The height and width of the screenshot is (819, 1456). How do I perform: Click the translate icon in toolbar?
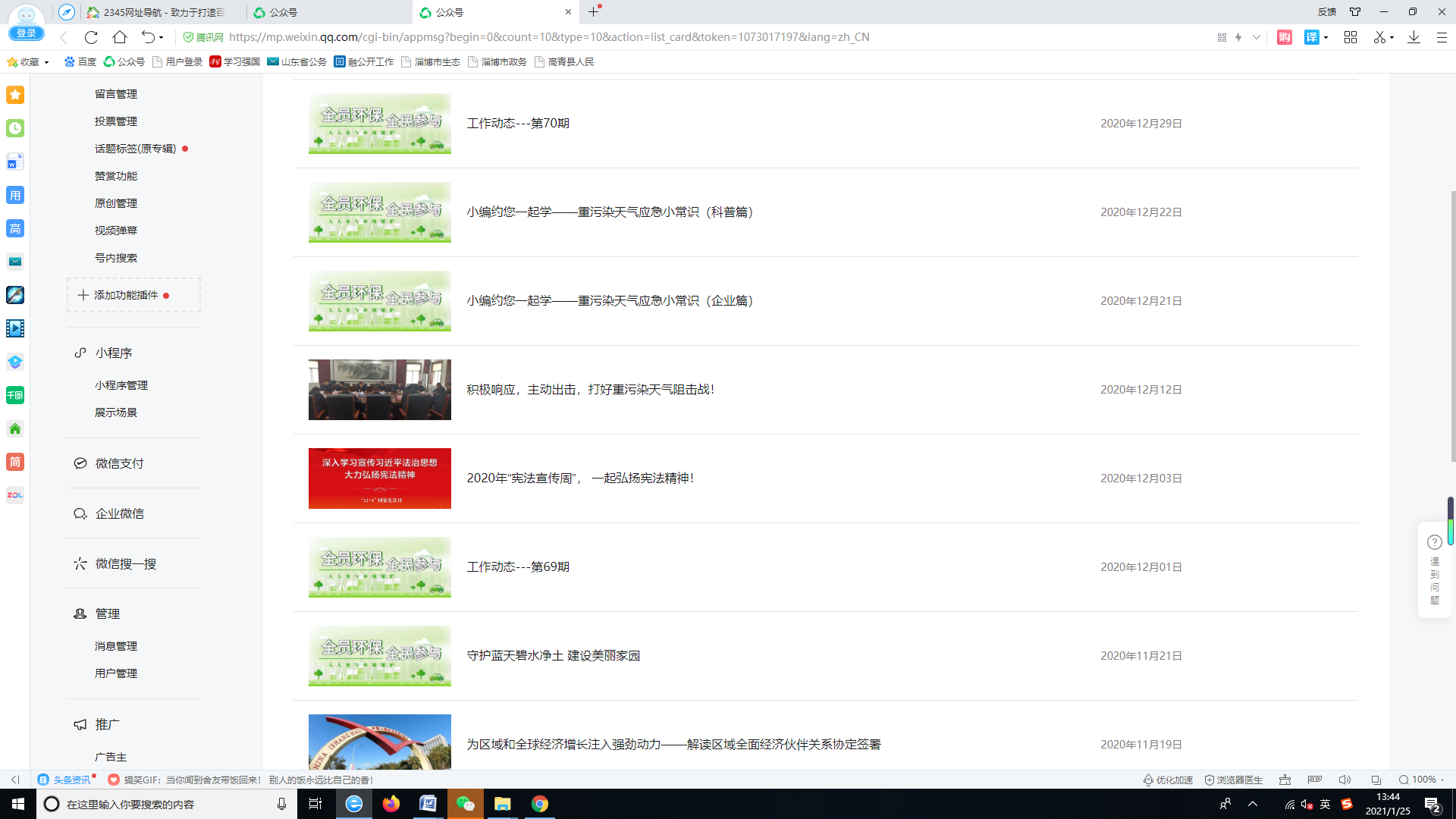coord(1311,37)
